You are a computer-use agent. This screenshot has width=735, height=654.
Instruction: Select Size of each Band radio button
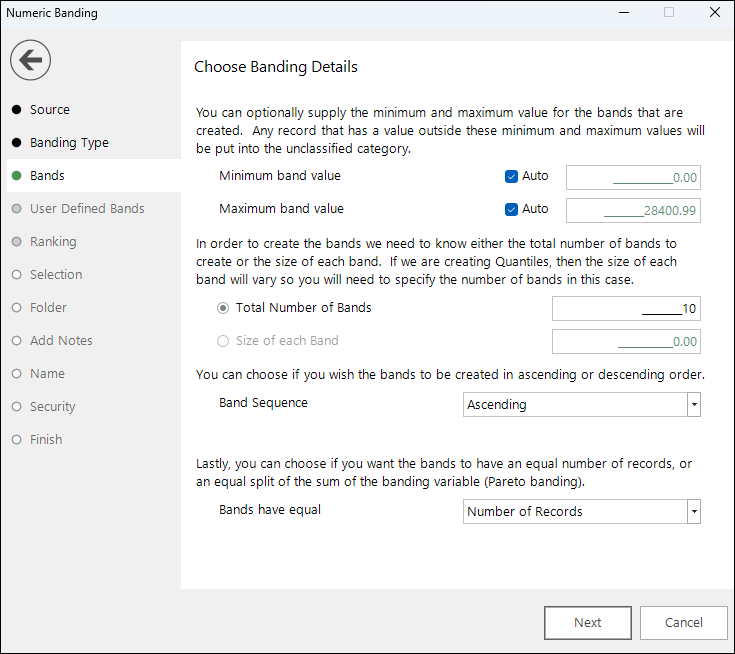tap(223, 341)
